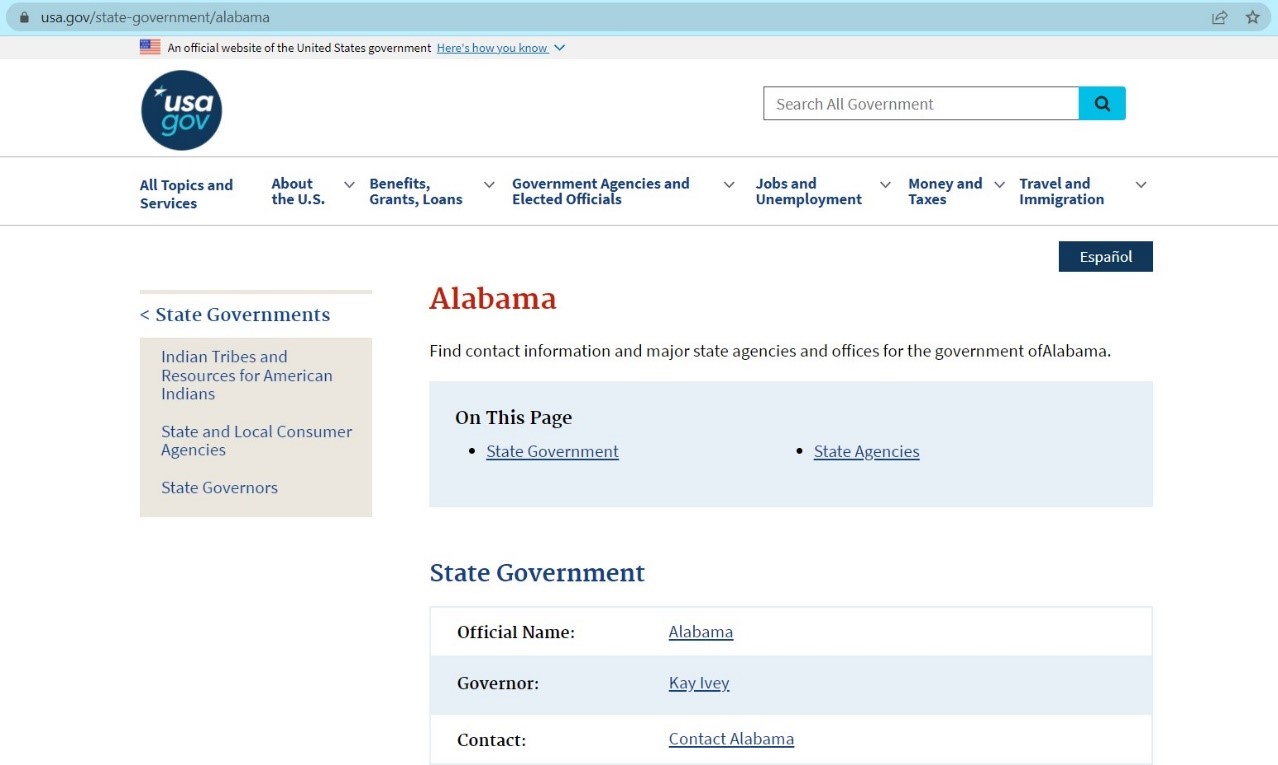Click "Here's how you know" link
The width and height of the screenshot is (1278, 765).
pyautogui.click(x=492, y=48)
